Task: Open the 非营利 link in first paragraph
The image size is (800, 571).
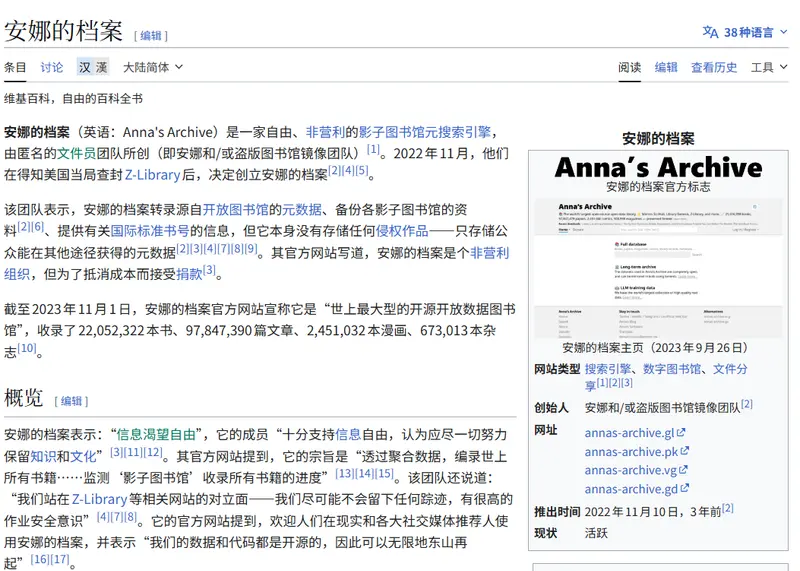Action: point(326,132)
